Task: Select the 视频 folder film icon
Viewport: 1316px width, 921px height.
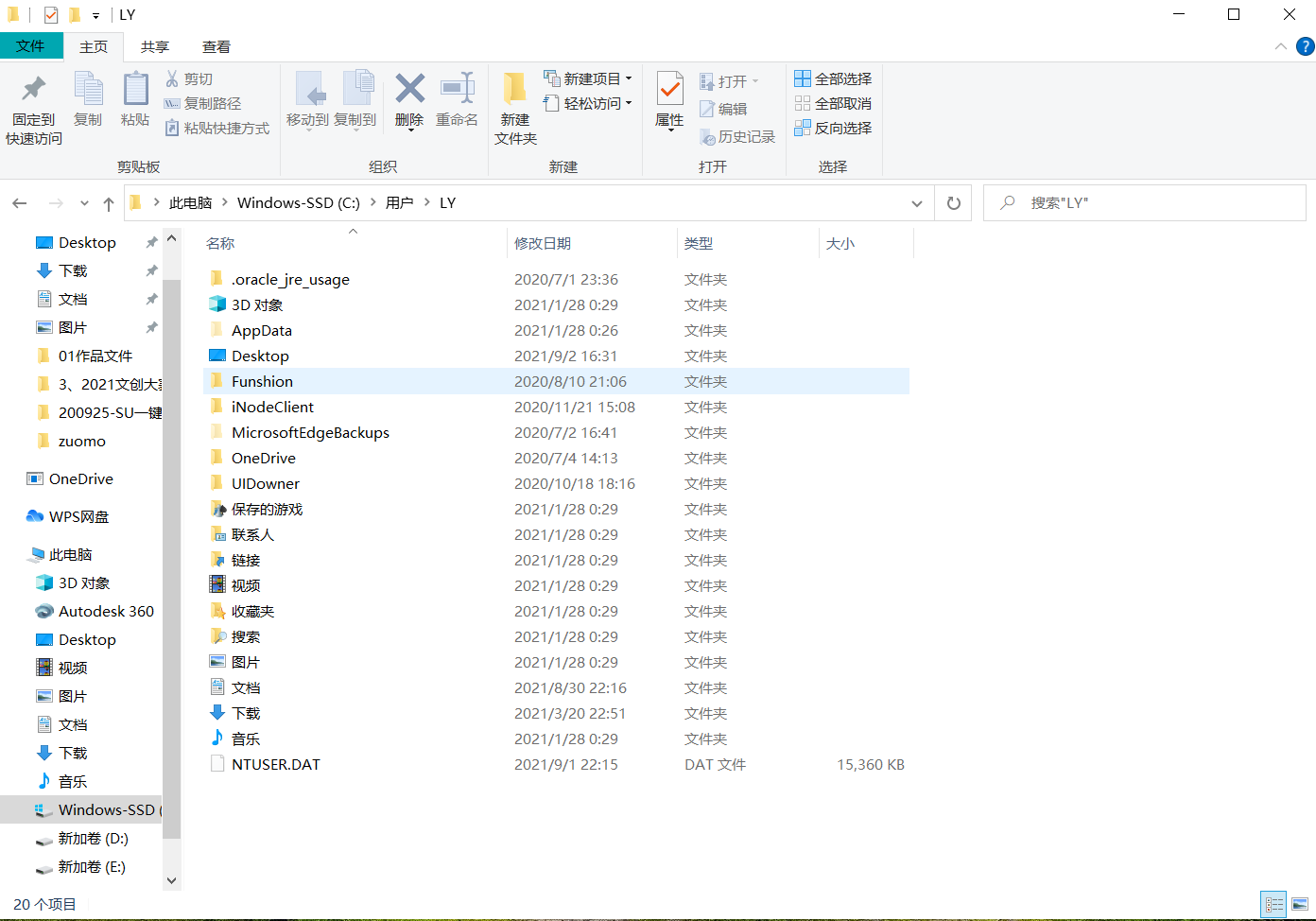Action: click(217, 585)
